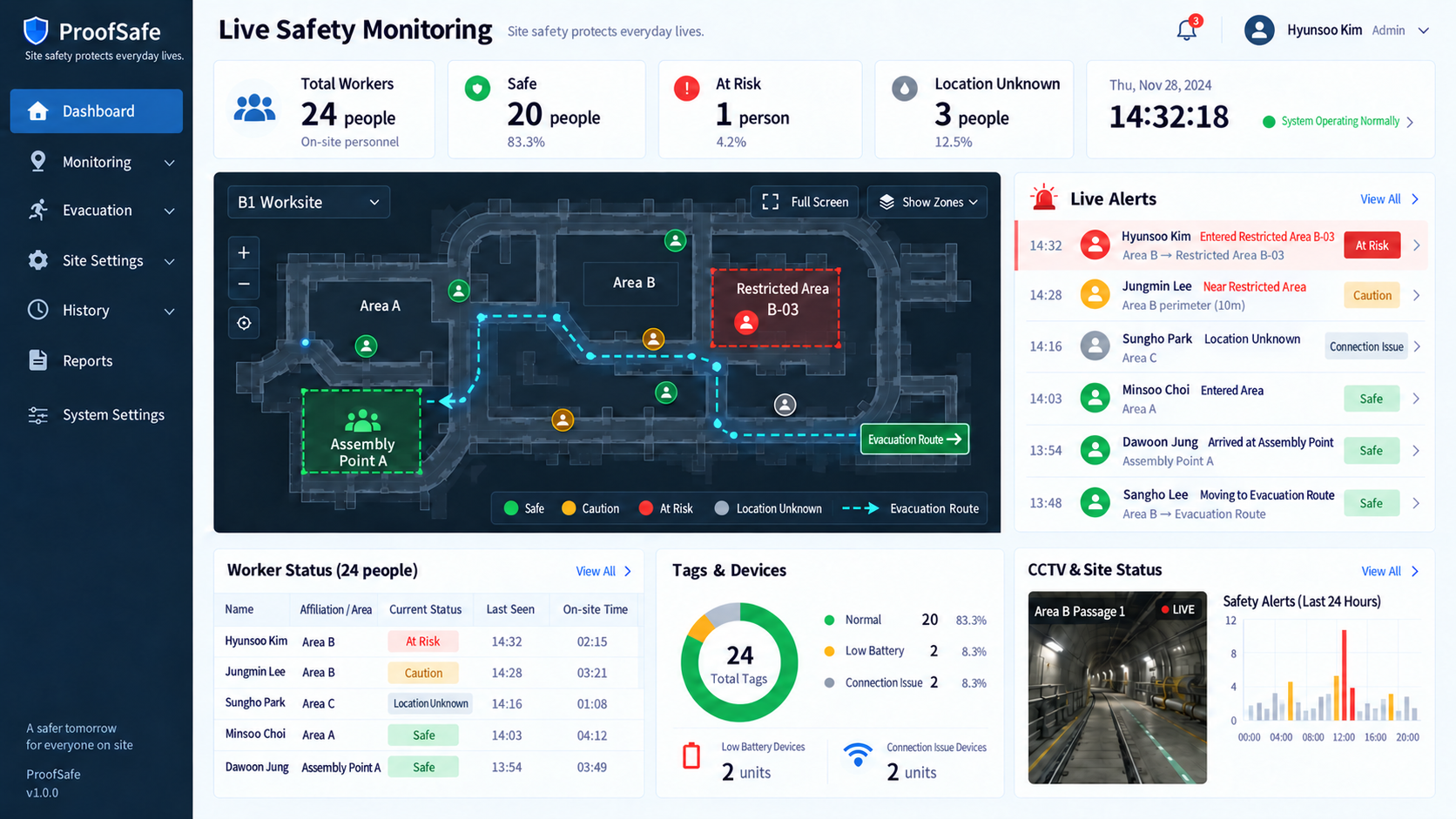Click the low battery device icon

pyautogui.click(x=691, y=755)
